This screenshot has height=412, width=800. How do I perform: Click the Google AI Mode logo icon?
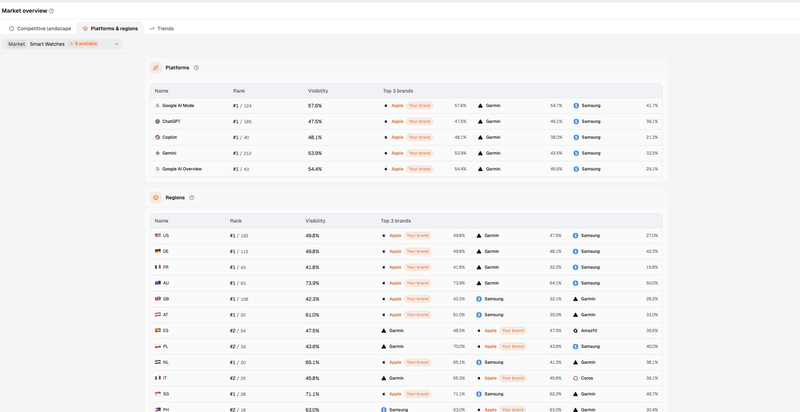tap(158, 106)
